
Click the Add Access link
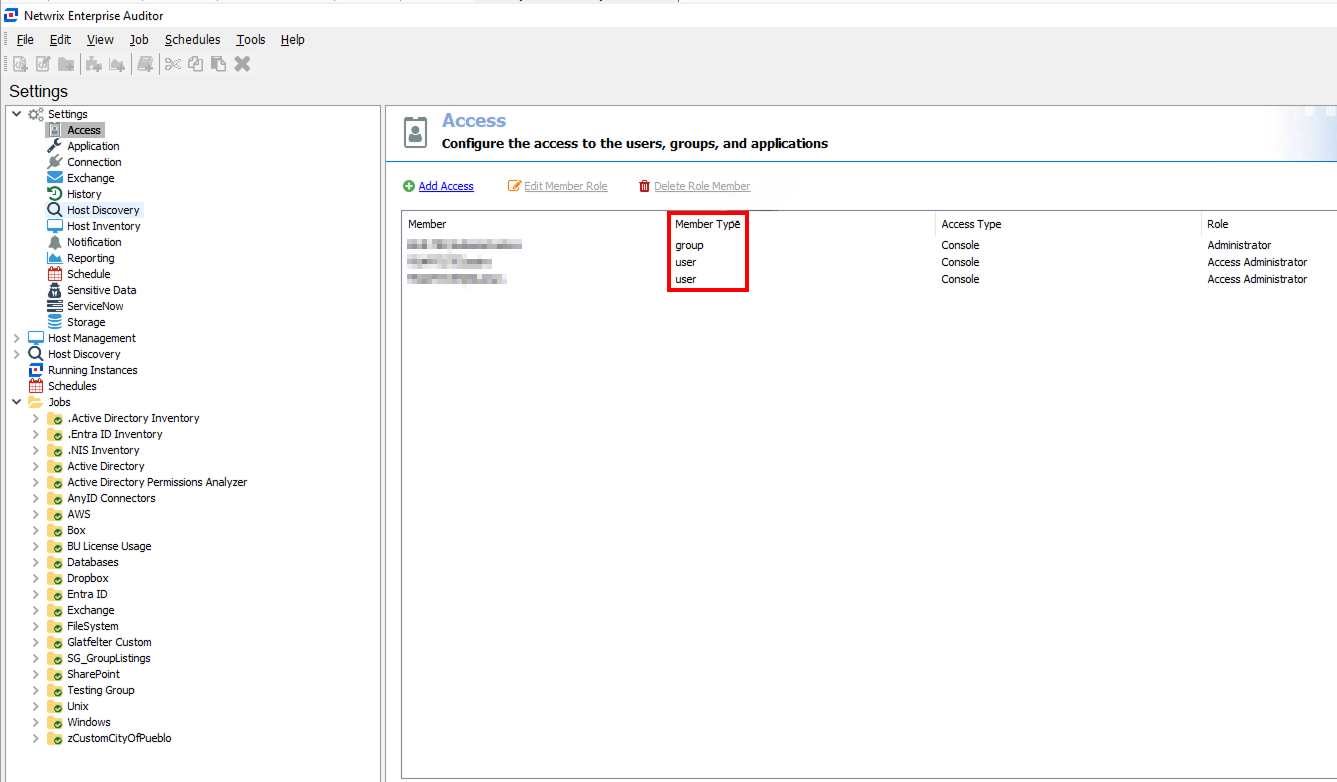point(446,186)
